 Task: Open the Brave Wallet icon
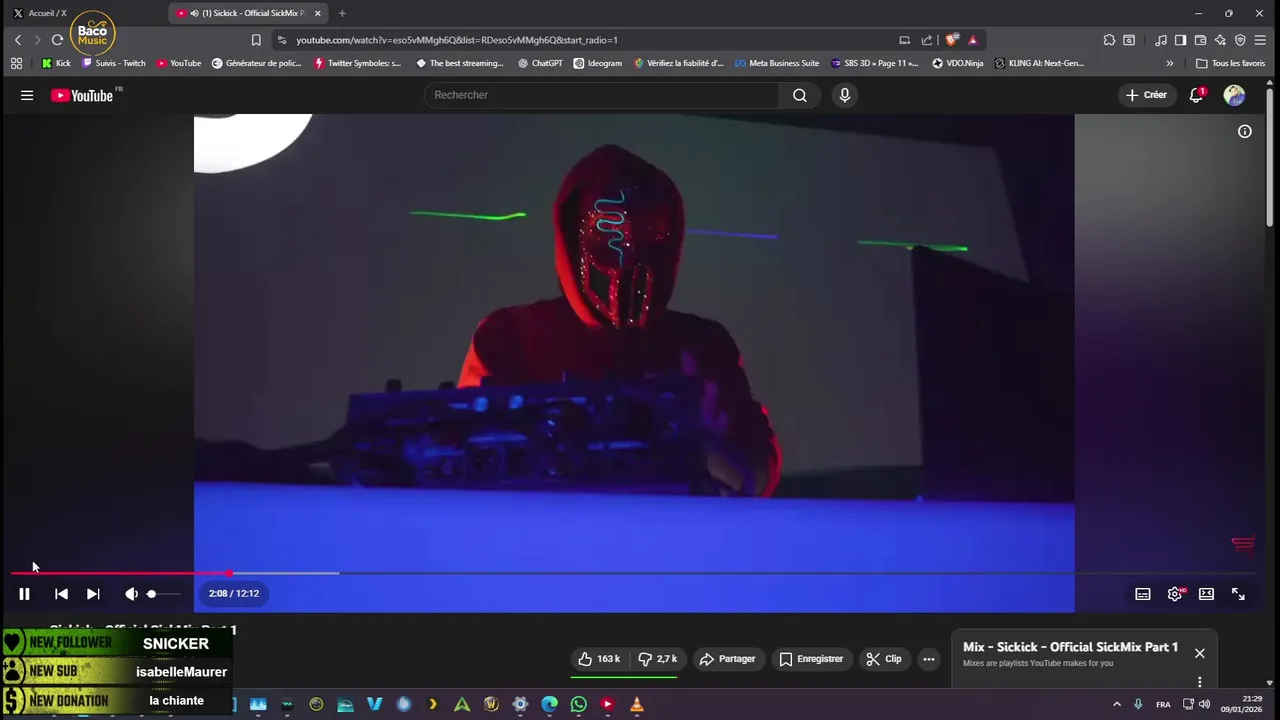1200,40
